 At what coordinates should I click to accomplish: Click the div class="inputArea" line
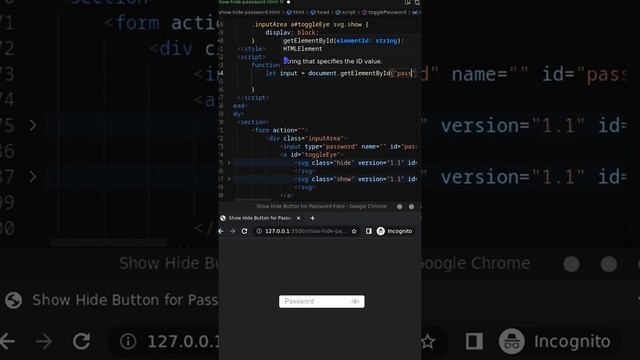coord(307,139)
